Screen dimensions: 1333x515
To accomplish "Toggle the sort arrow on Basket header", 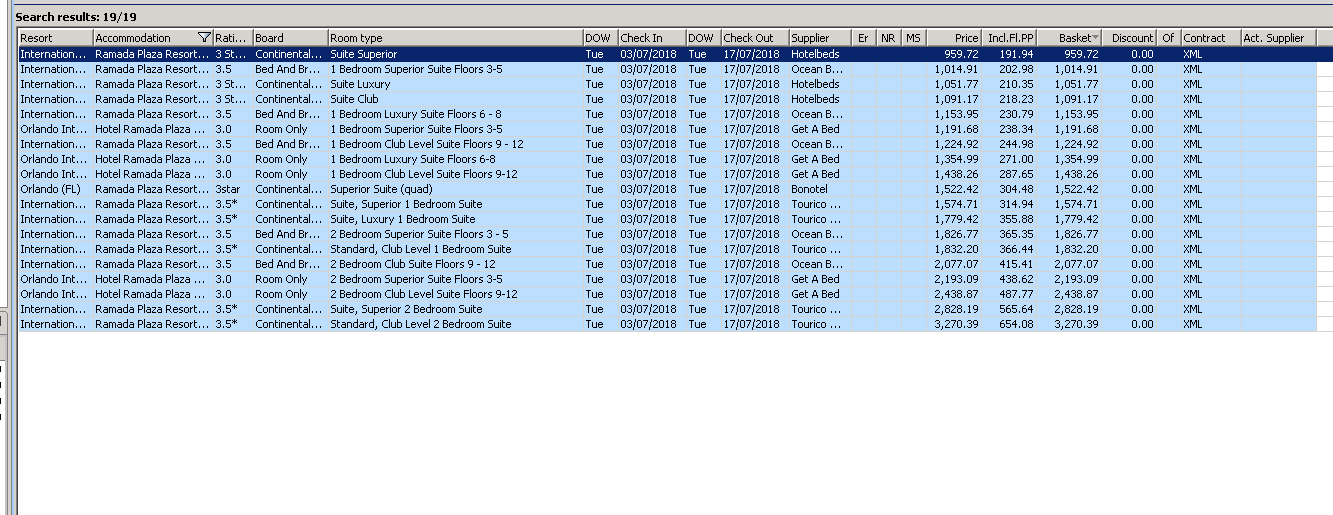I will [x=1096, y=38].
